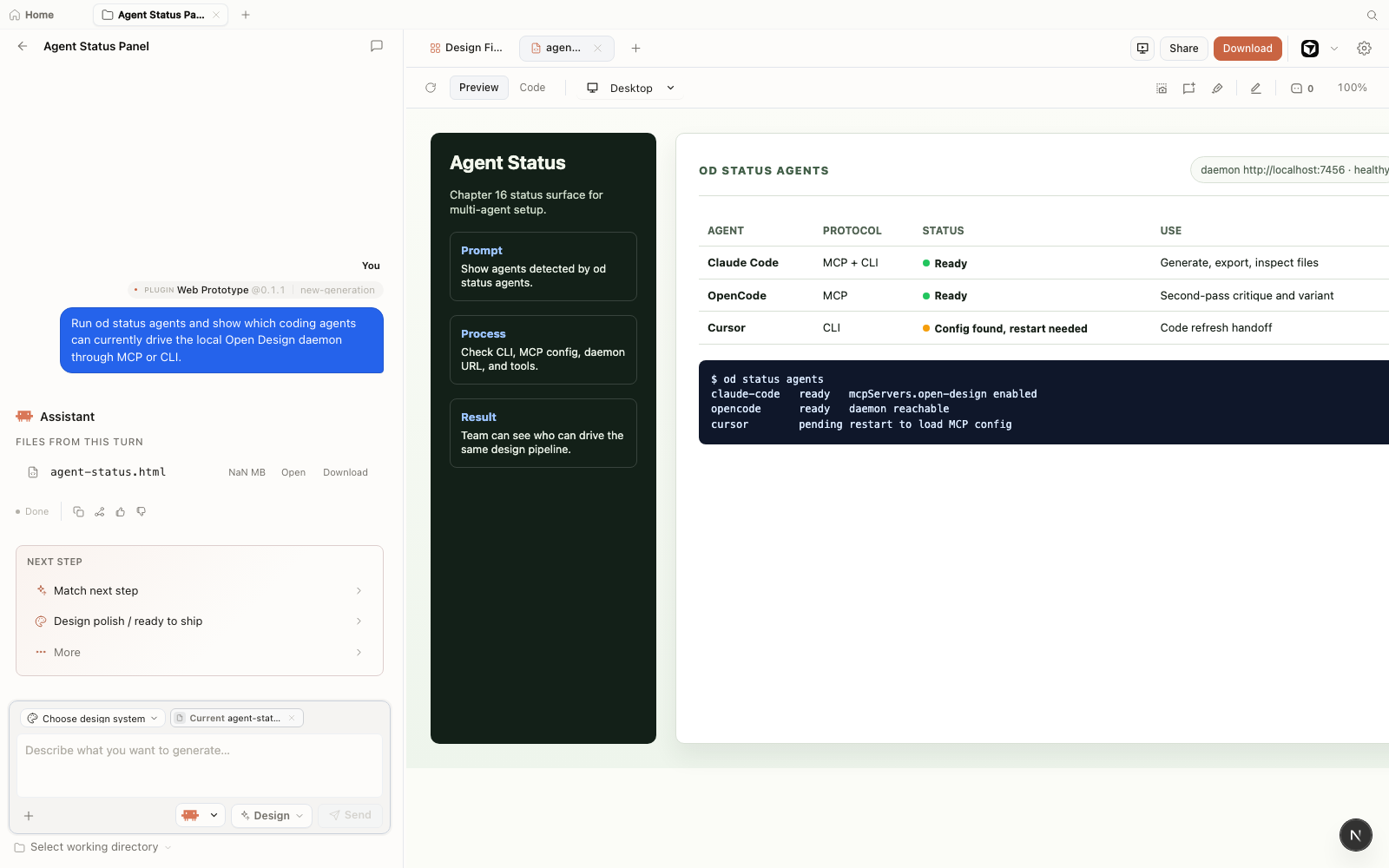
Task: Focus the Describe what you want prompt field
Action: (200, 765)
